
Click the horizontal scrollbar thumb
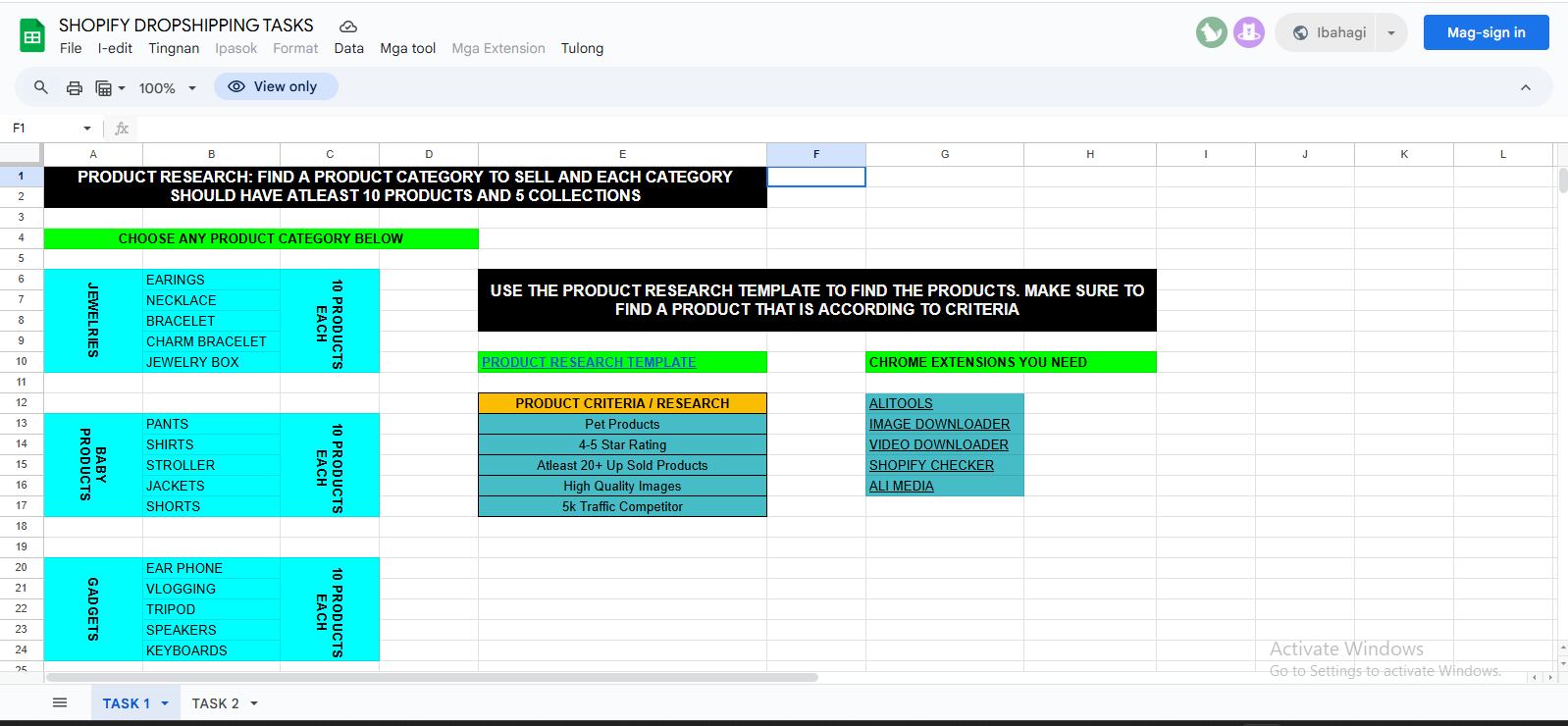pos(432,677)
